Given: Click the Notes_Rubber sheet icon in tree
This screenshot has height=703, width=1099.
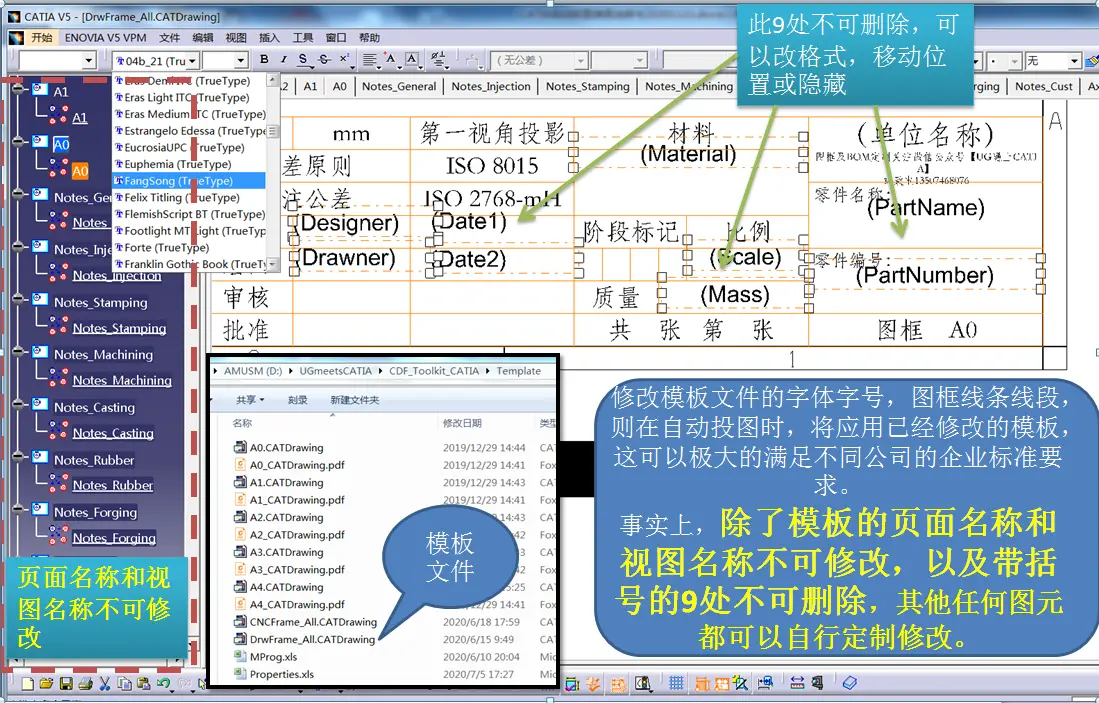Looking at the screenshot, I should [39, 458].
